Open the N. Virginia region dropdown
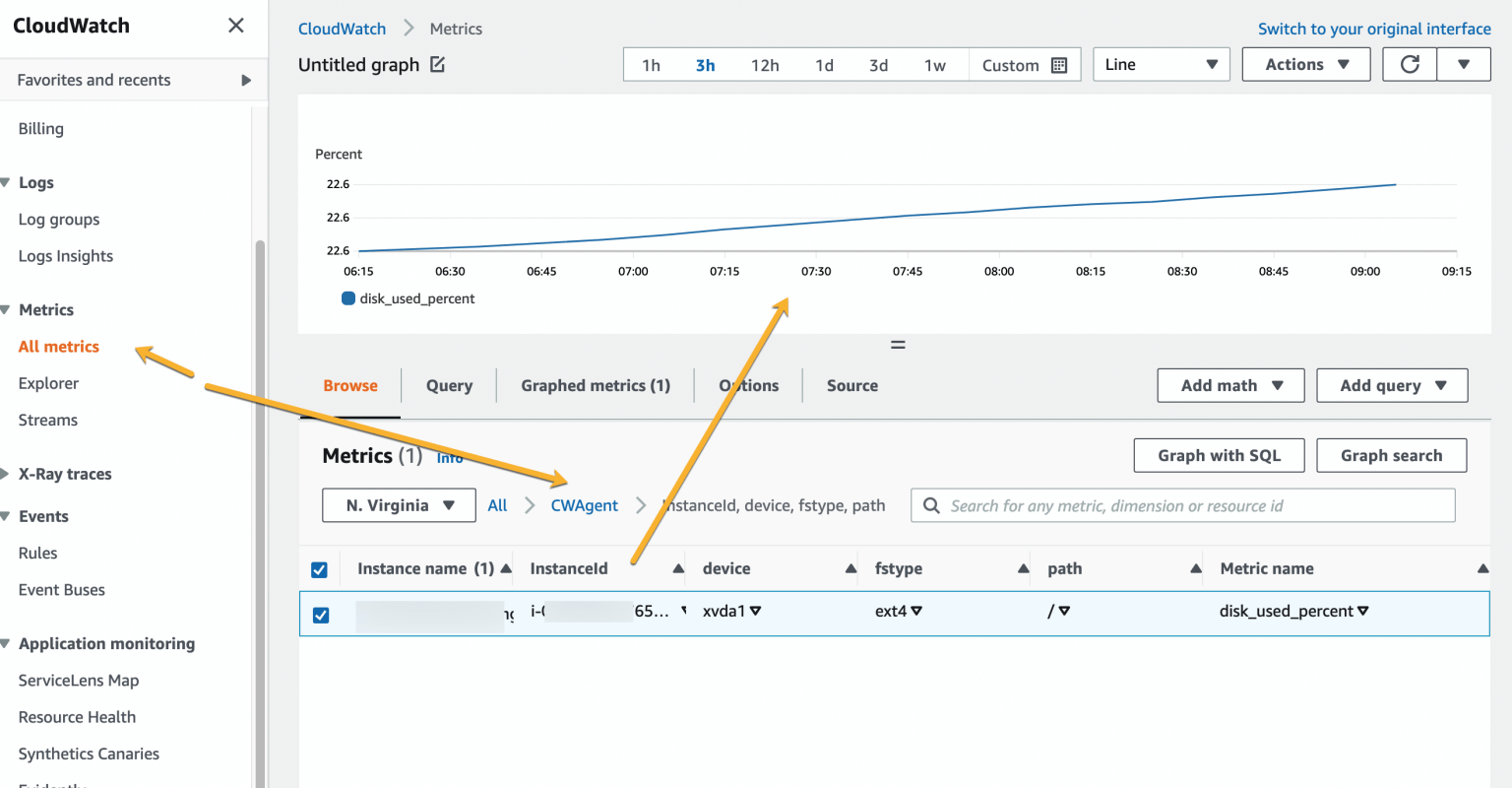Viewport: 1512px width, 788px height. [399, 506]
